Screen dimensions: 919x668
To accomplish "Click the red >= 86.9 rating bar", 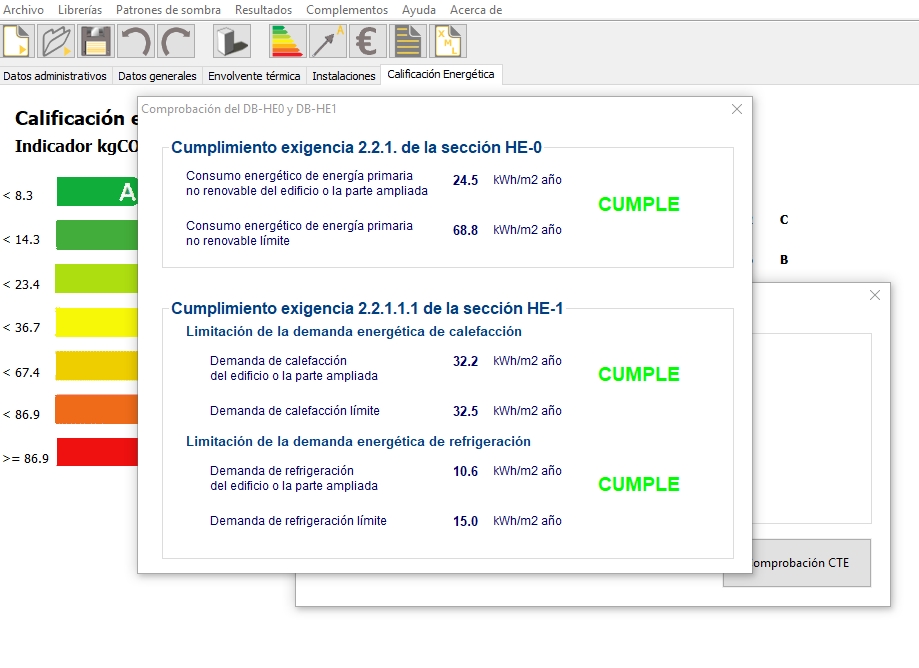I will 97,451.
